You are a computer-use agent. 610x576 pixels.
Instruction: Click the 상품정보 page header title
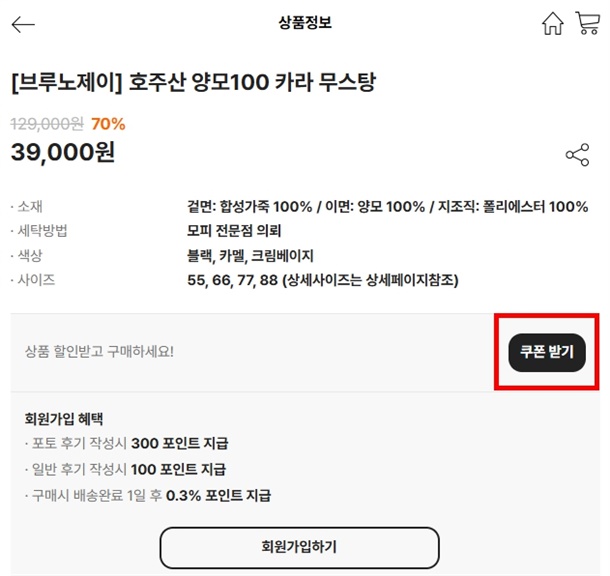[x=304, y=23]
